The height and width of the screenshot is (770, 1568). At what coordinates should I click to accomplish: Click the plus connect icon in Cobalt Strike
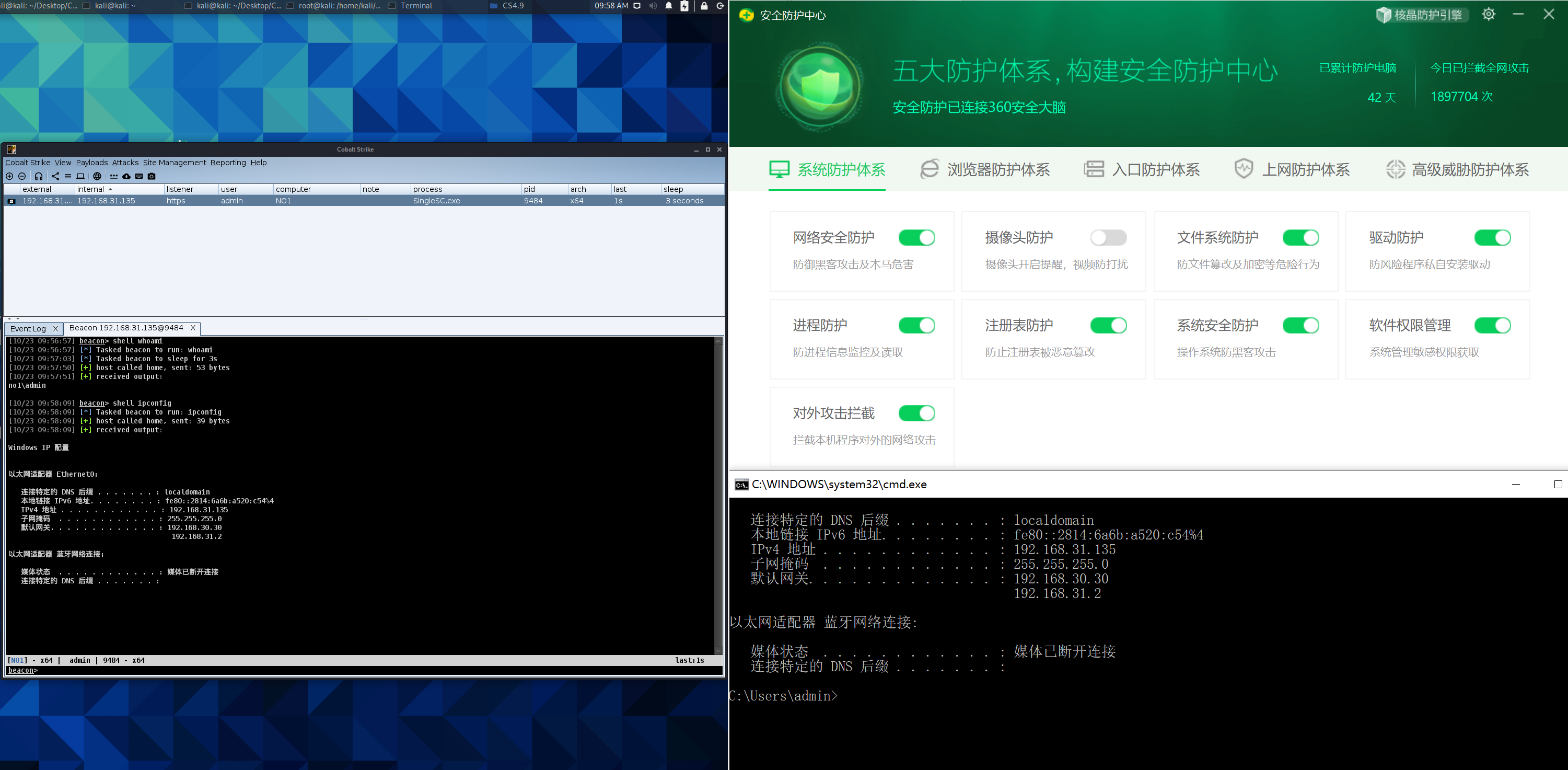[9, 176]
